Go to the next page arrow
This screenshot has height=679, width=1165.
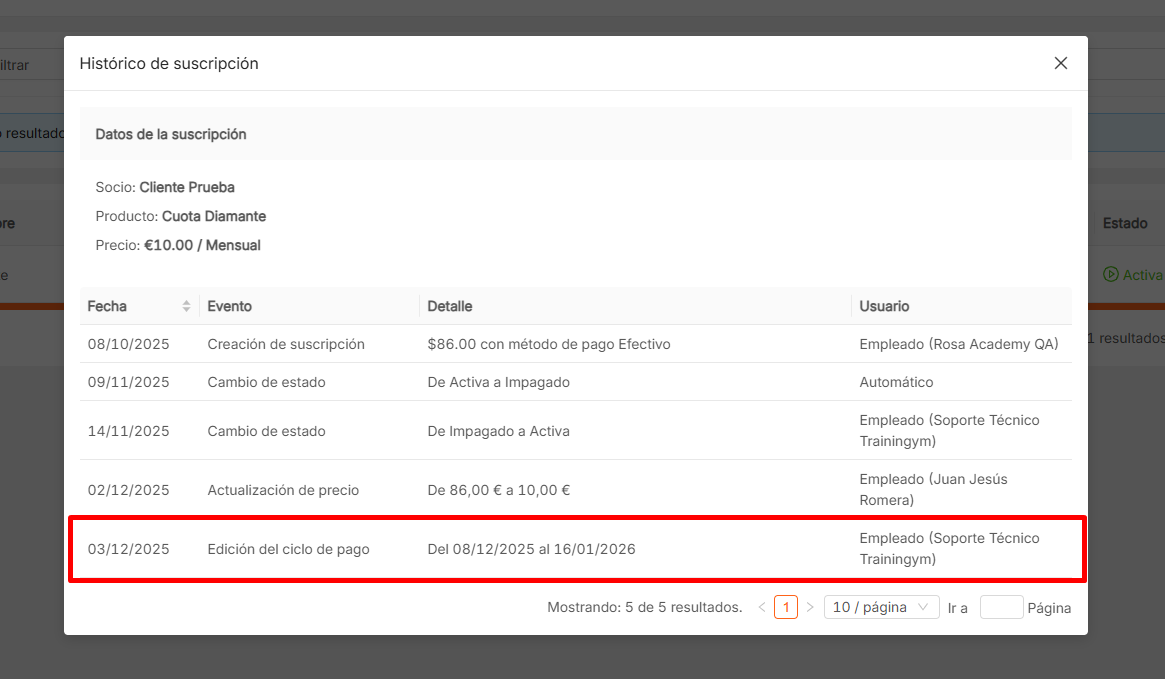[810, 607]
